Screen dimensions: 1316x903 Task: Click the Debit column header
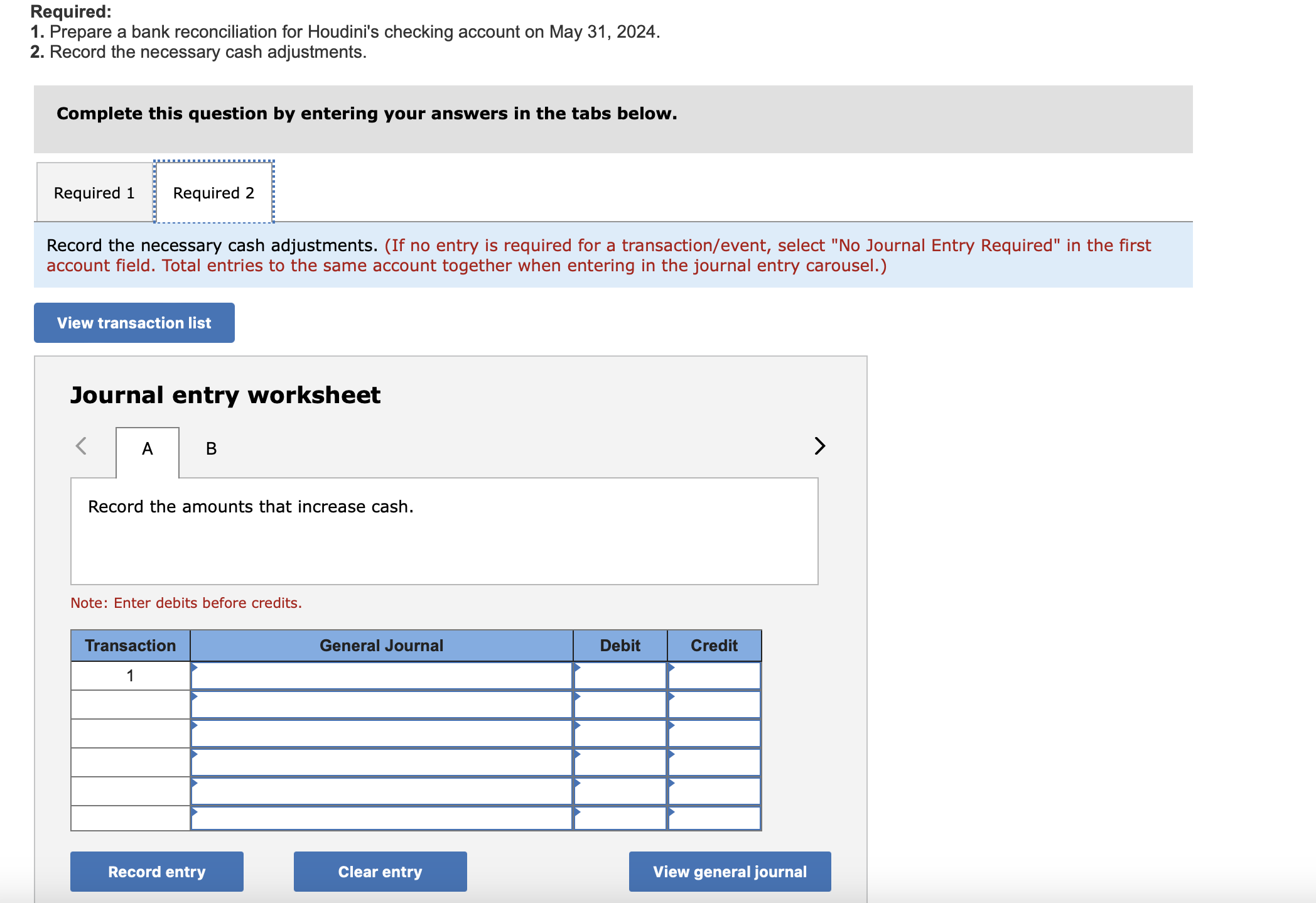click(x=619, y=645)
